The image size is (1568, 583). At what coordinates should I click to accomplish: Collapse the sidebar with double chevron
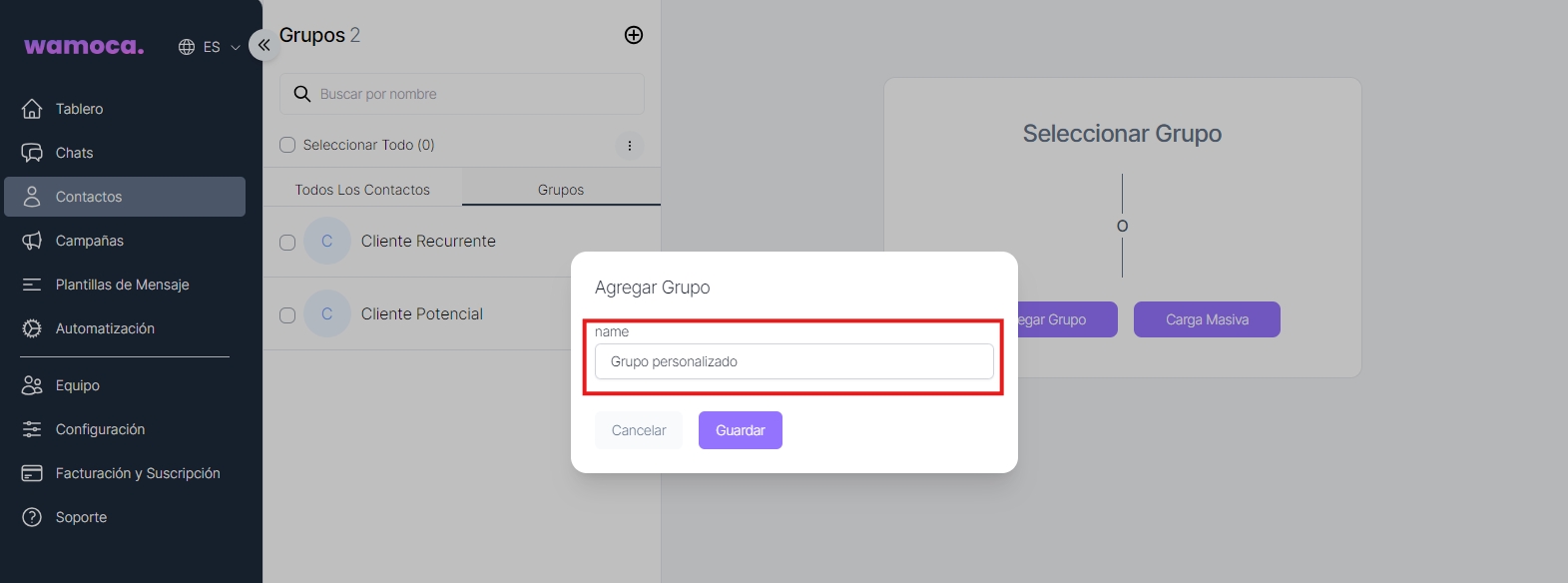click(263, 45)
